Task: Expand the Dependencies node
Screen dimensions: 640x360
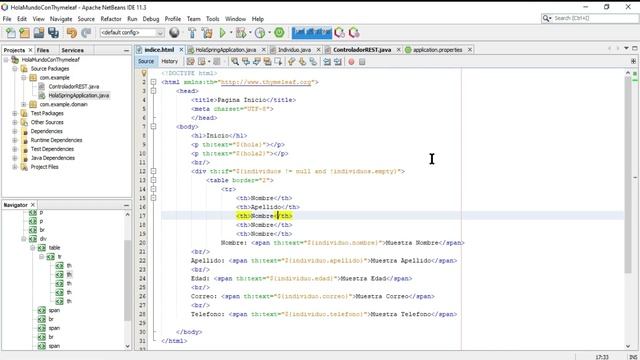Action: [15, 131]
